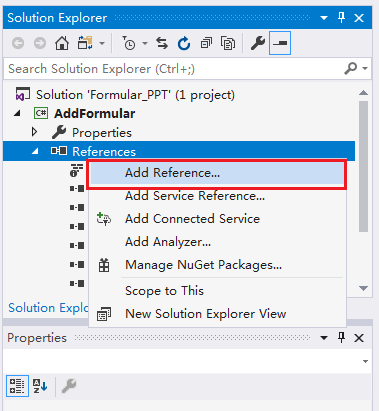Click the Categorized view button in Properties
The image size is (379, 411).
coord(17,386)
